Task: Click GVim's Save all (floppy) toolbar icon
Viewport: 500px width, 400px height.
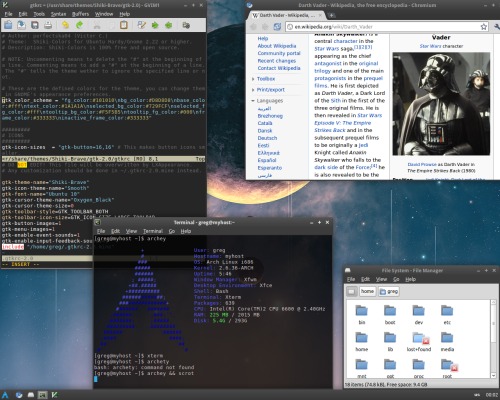Action: point(35,25)
